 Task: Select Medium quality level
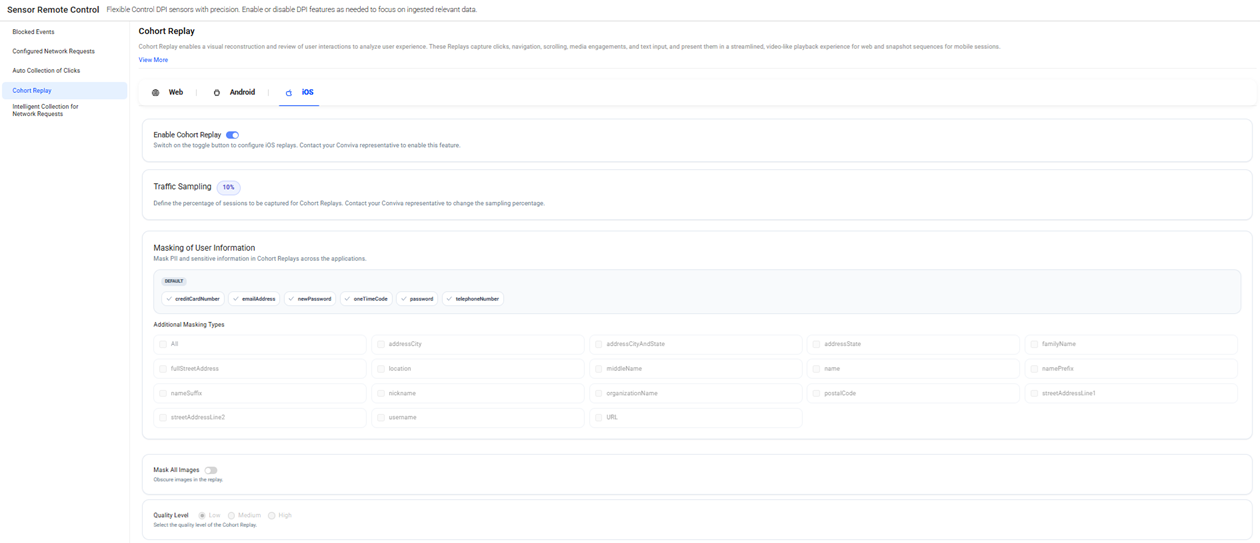[231, 516]
